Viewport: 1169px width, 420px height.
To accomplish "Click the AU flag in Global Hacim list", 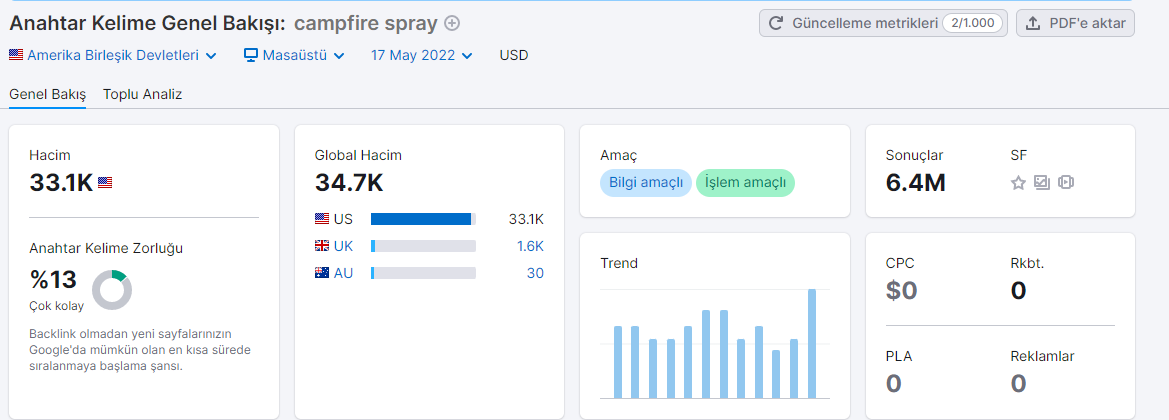I will (322, 273).
